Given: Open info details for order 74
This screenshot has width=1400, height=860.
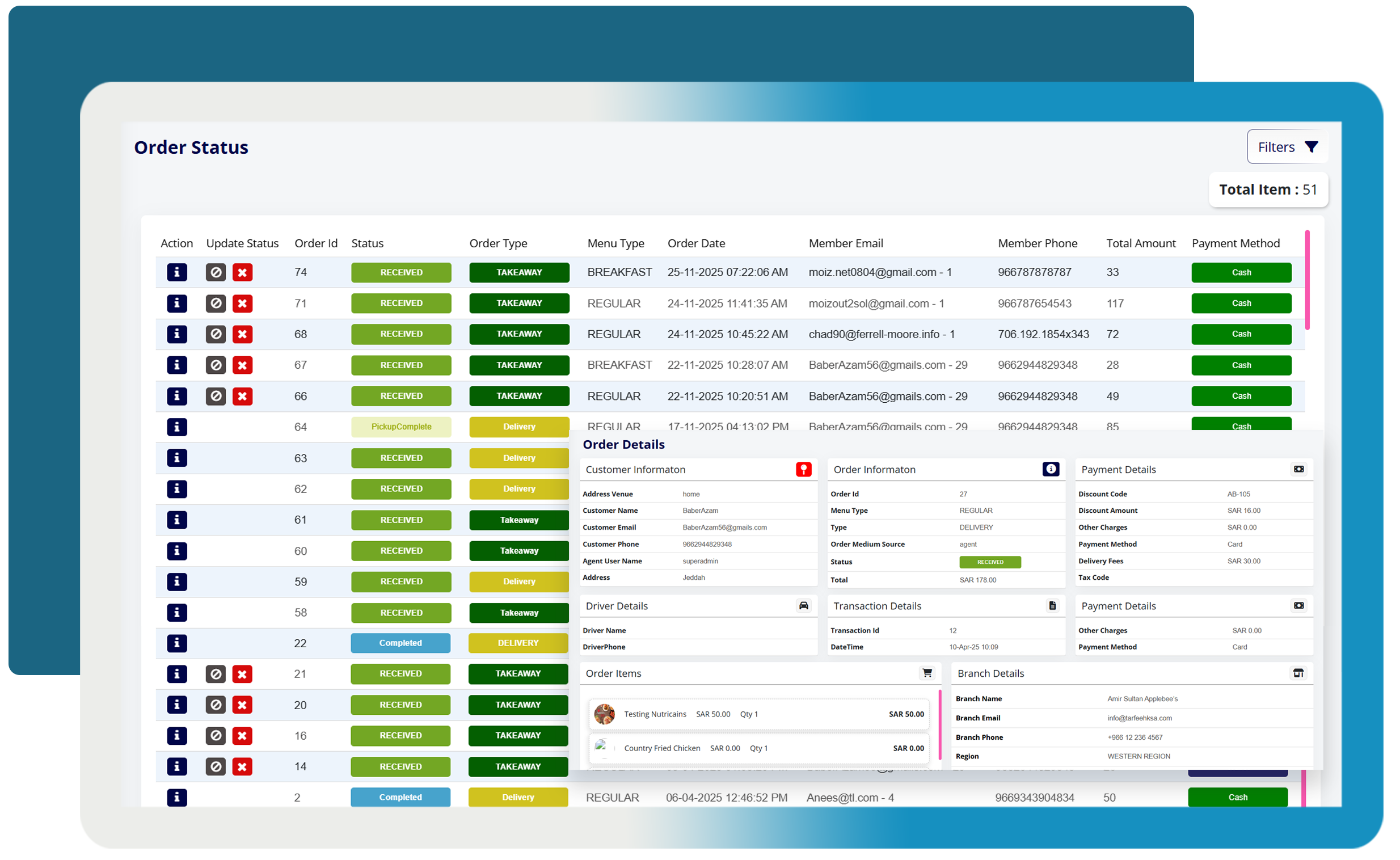Looking at the screenshot, I should pos(177,272).
